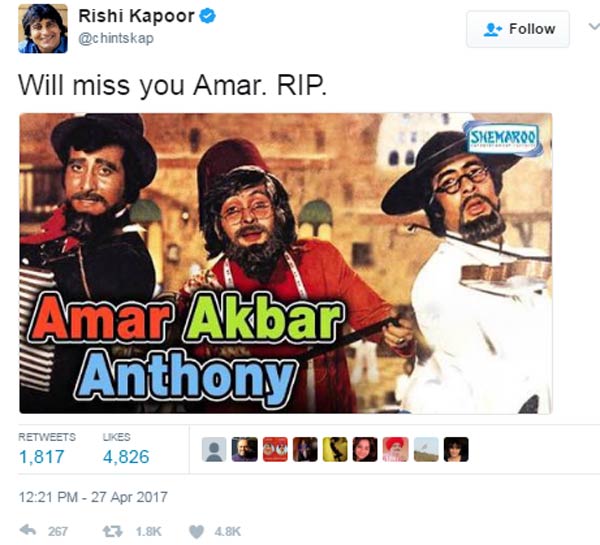
Task: Open the @chintskap handle link
Action: coord(116,38)
